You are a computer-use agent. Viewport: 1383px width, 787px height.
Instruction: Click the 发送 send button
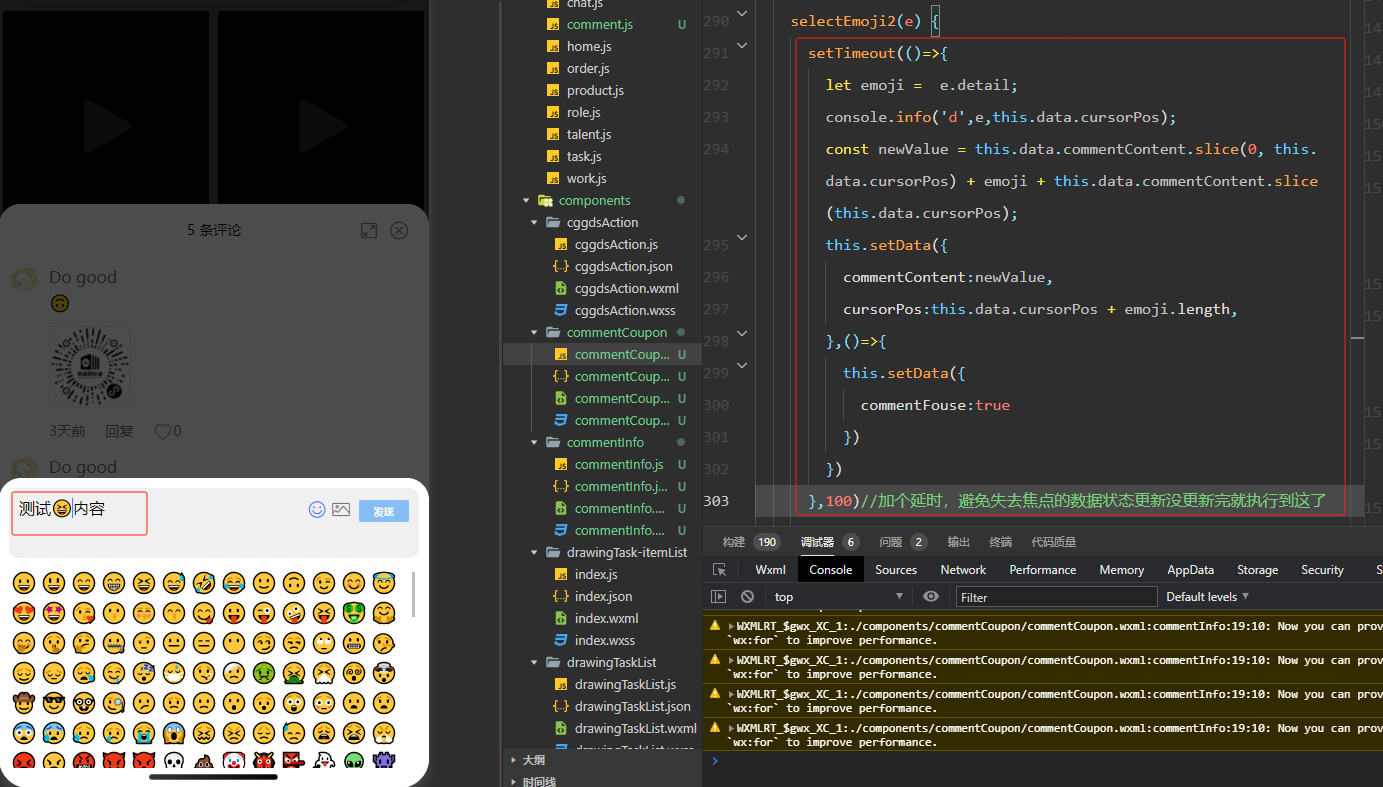(x=384, y=511)
